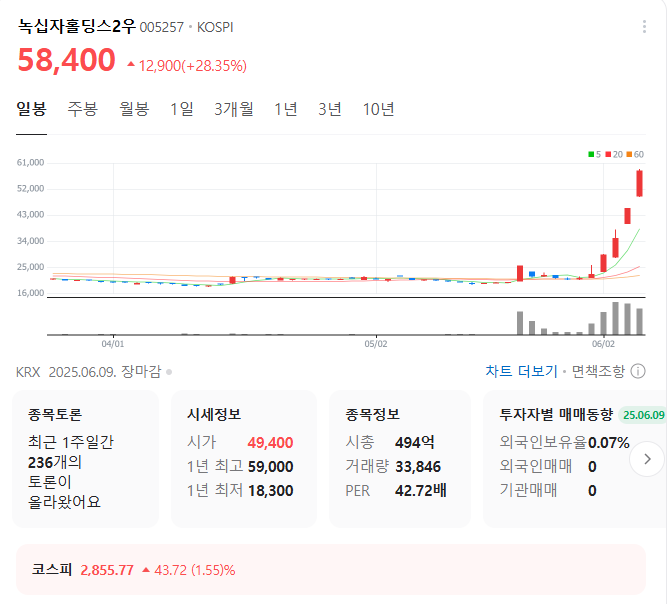
Task: Click the KRX 2025.06.09. 장마감 status text
Action: (x=89, y=372)
